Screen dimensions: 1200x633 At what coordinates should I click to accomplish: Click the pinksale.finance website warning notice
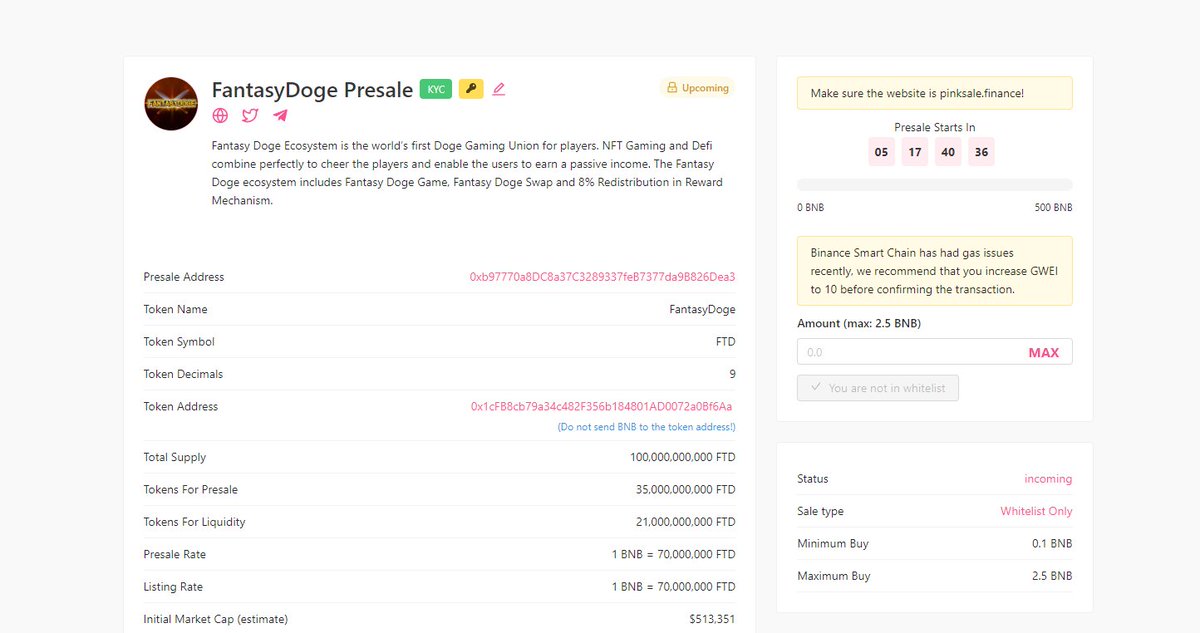[935, 93]
